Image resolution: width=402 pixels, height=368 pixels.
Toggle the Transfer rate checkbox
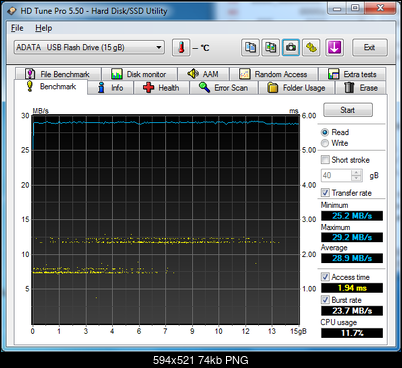325,193
